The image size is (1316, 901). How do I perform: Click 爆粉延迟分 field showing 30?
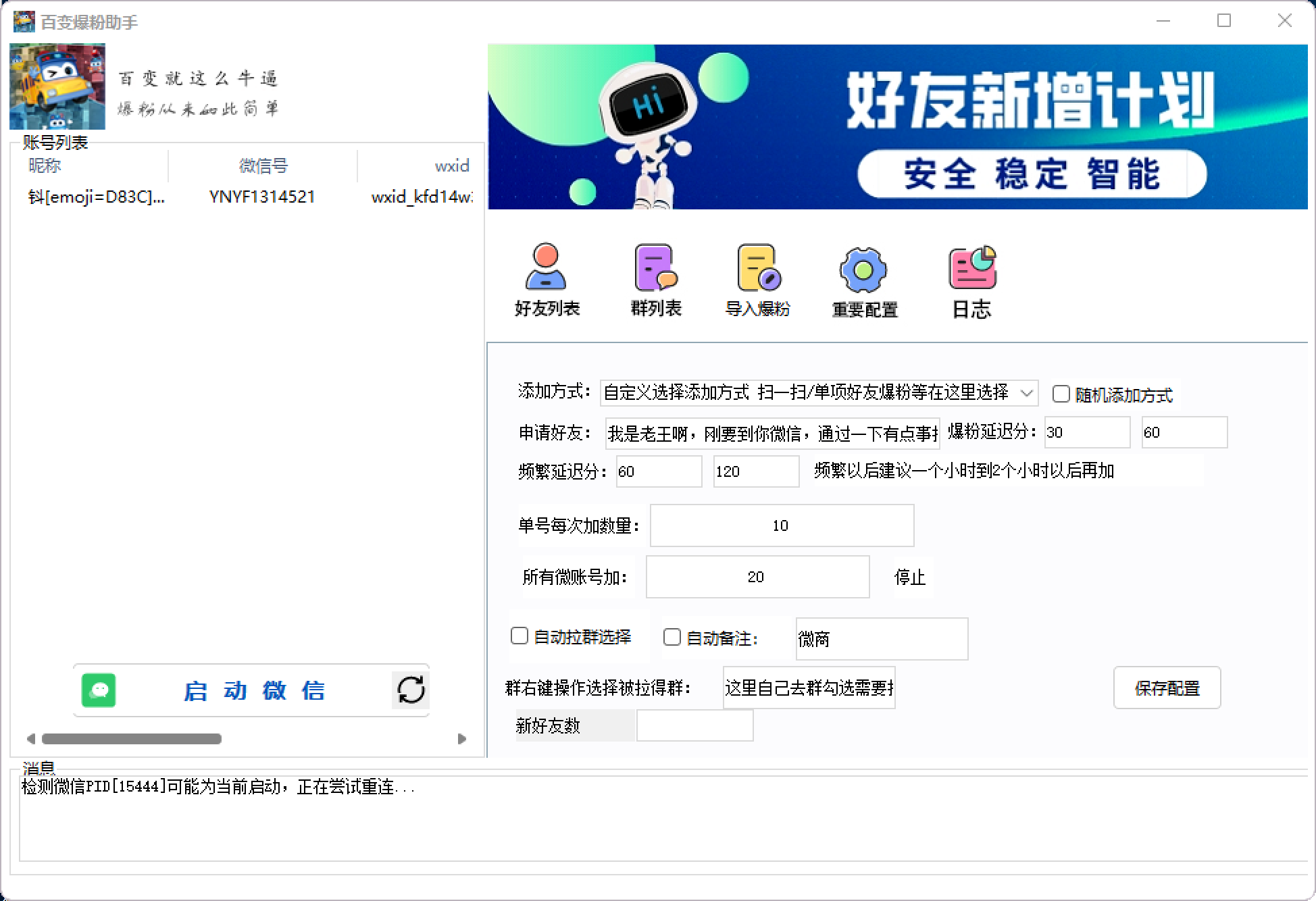pos(1087,432)
